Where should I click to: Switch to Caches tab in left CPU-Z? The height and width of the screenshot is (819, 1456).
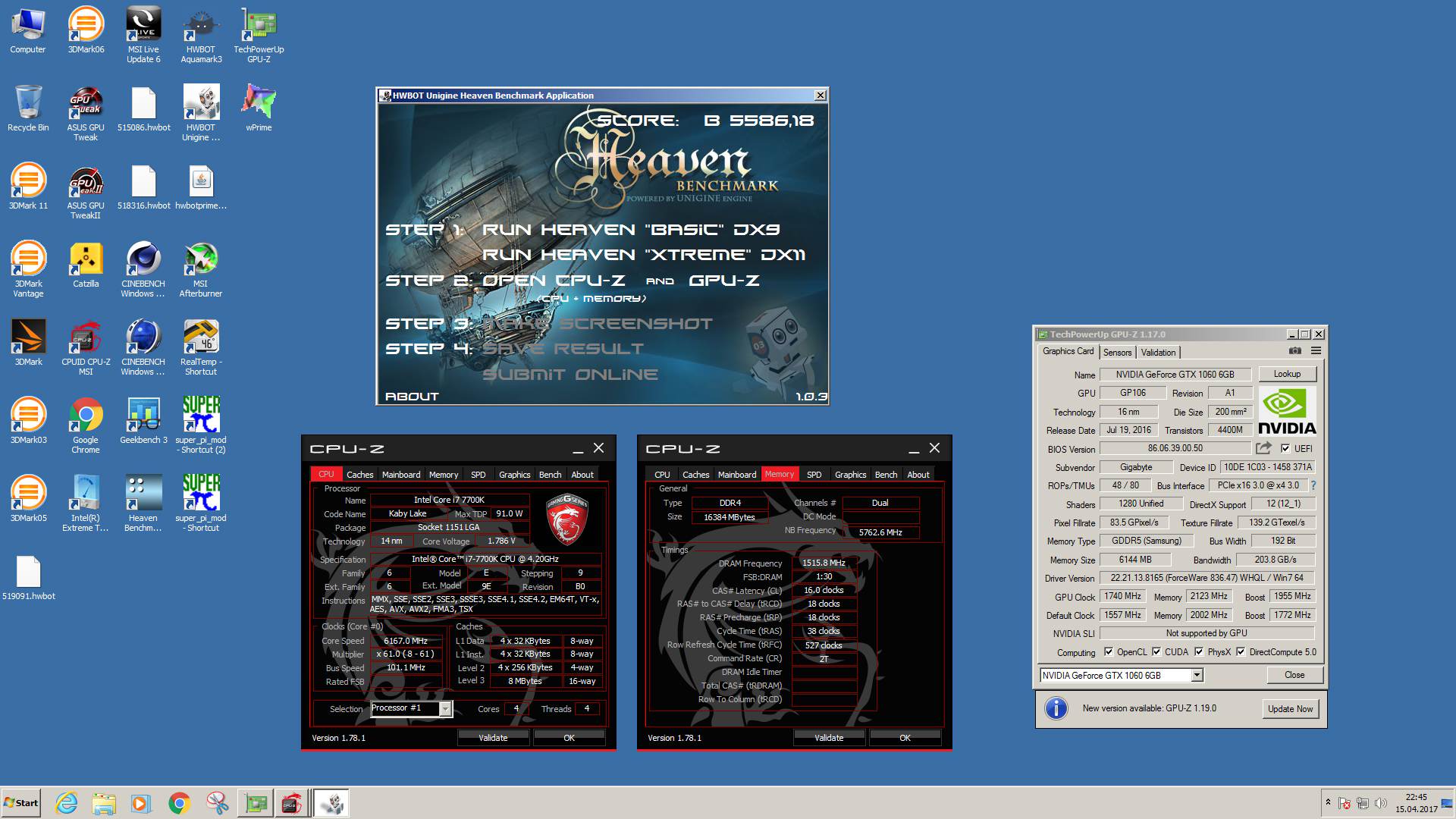click(359, 475)
